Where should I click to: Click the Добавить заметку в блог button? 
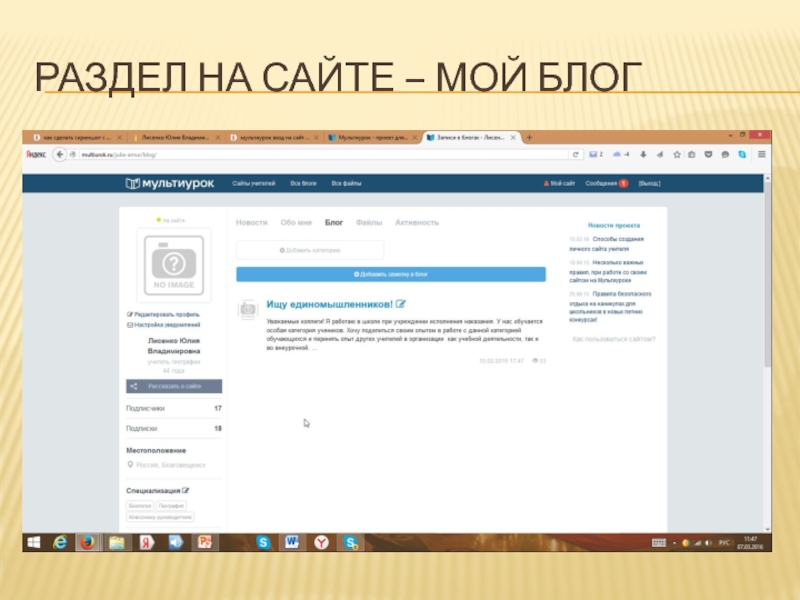(390, 273)
